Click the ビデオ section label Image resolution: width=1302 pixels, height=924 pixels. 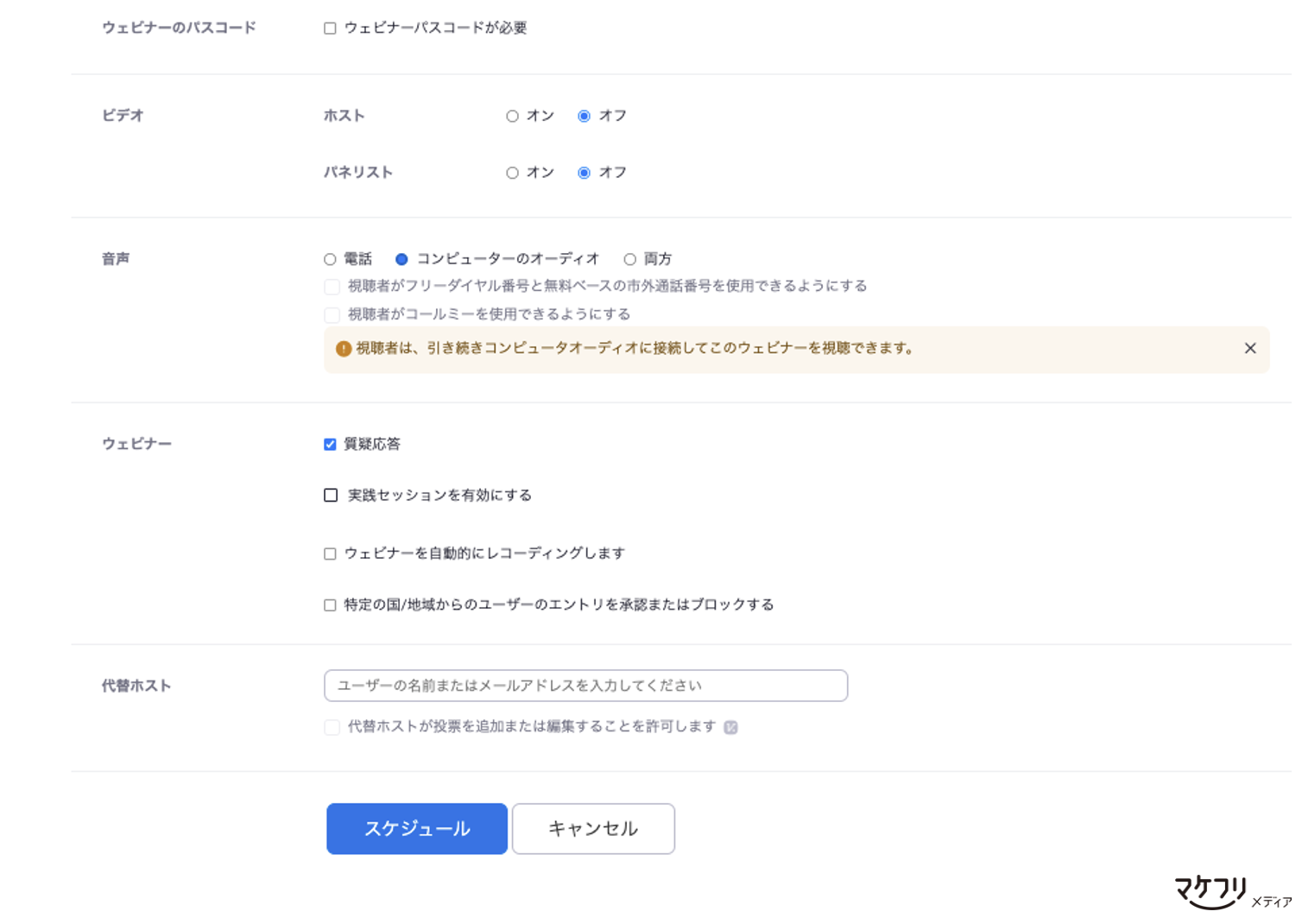[x=123, y=116]
